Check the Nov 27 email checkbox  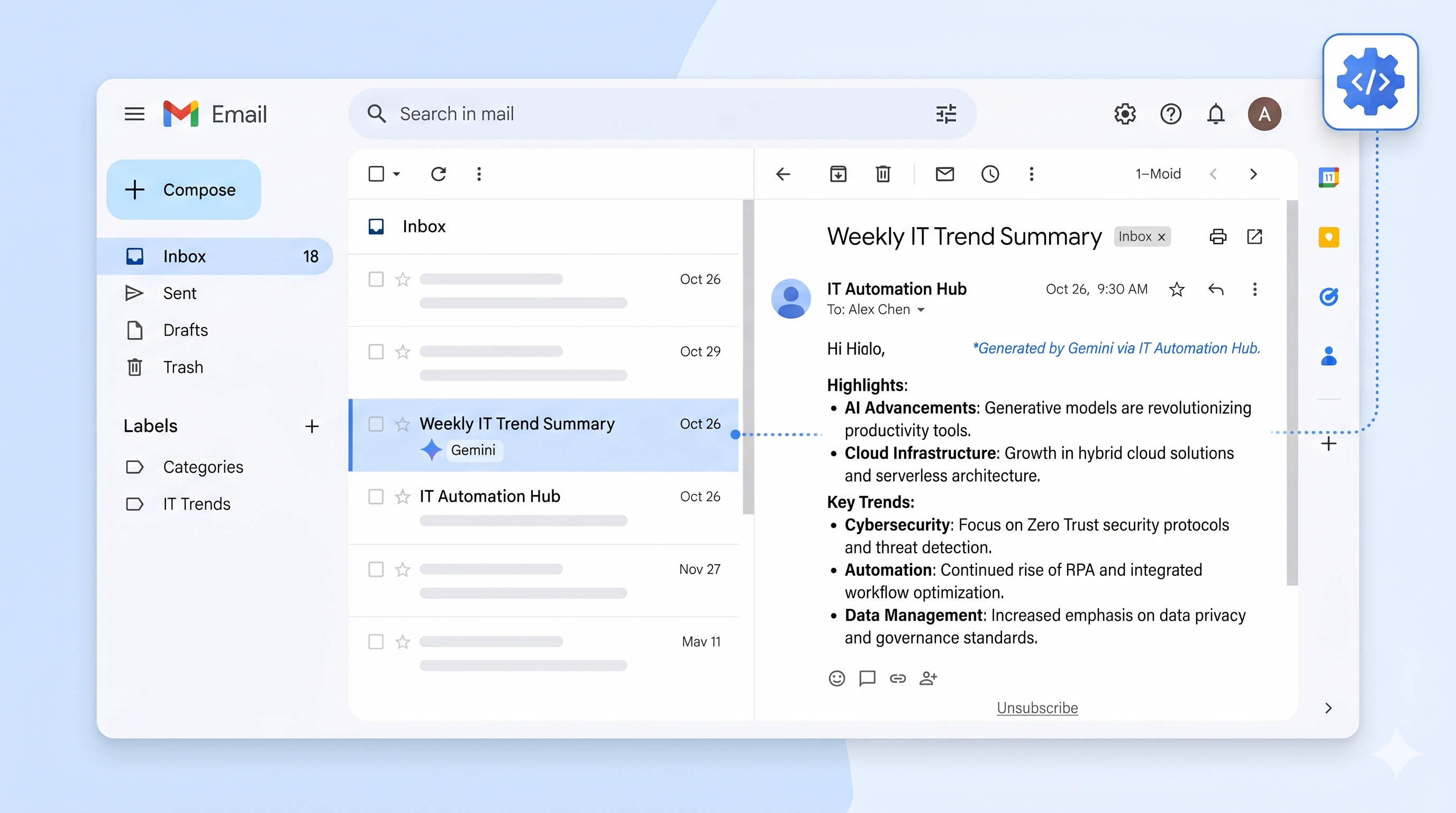[376, 570]
